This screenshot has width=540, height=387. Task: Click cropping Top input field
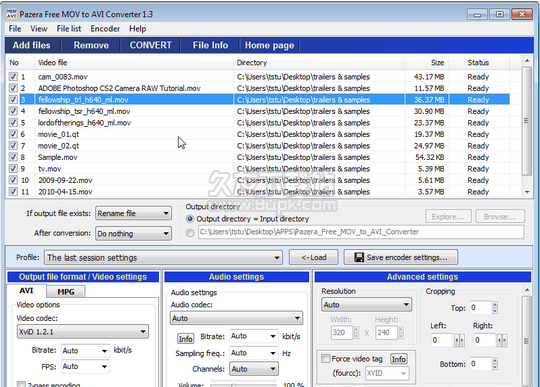[x=481, y=307]
